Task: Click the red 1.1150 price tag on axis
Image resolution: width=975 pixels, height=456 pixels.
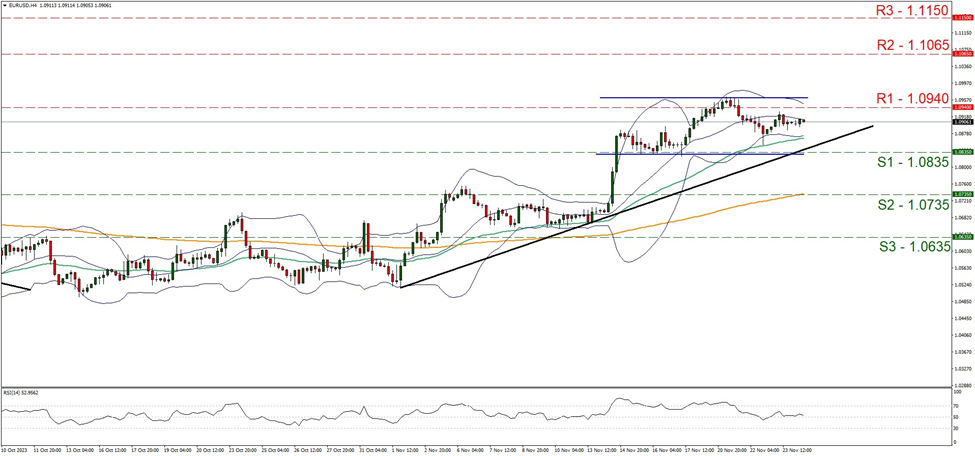Action: 961,18
